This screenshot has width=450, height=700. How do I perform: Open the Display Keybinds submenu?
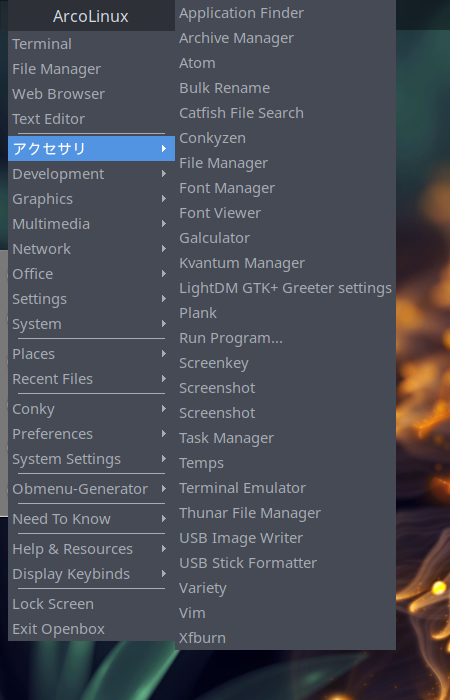click(x=92, y=574)
